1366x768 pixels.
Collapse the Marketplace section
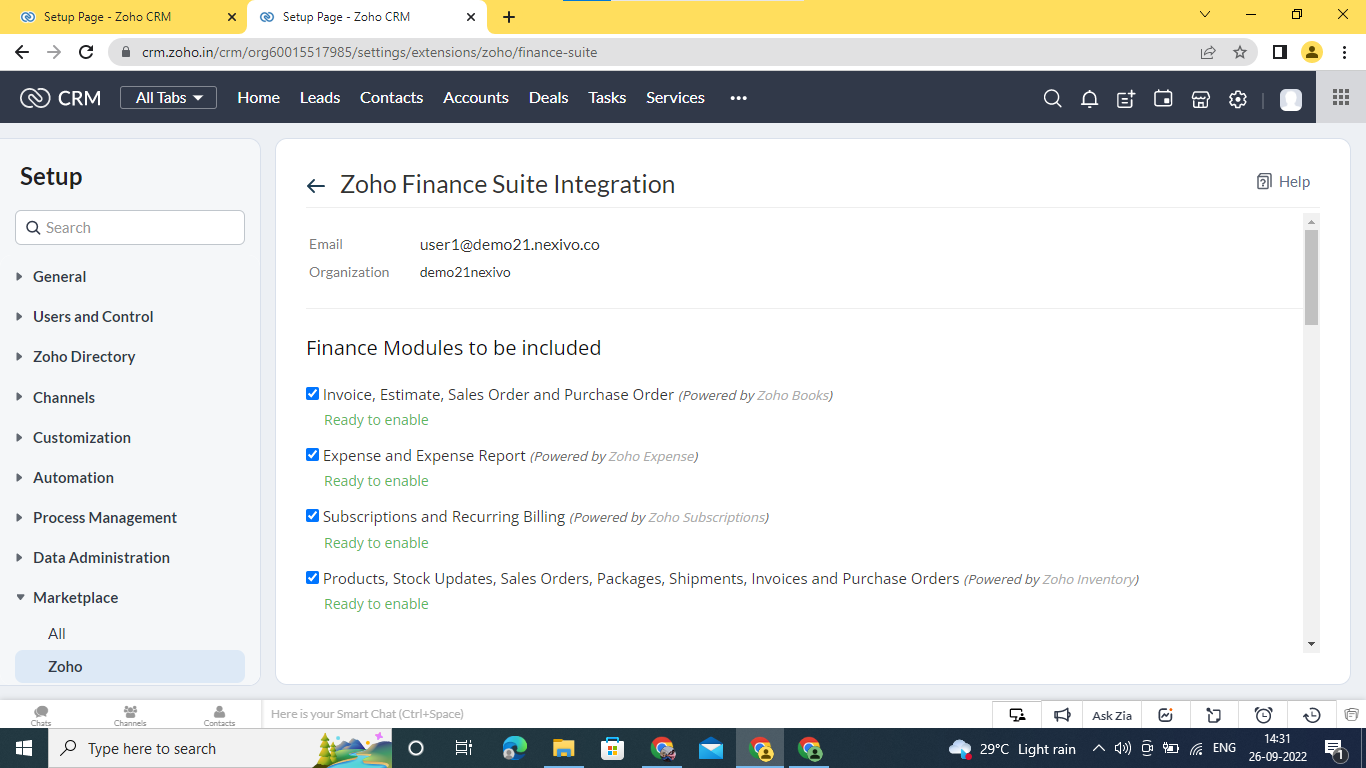pyautogui.click(x=75, y=597)
